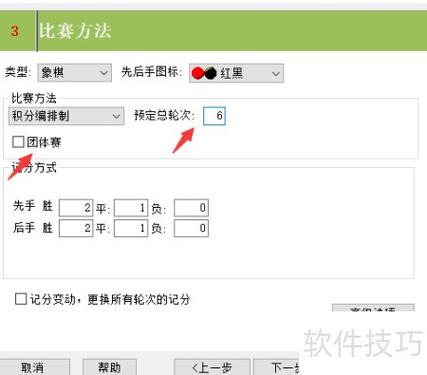427x375 pixels.
Task: Click the red-black piece icon
Action: (x=204, y=73)
